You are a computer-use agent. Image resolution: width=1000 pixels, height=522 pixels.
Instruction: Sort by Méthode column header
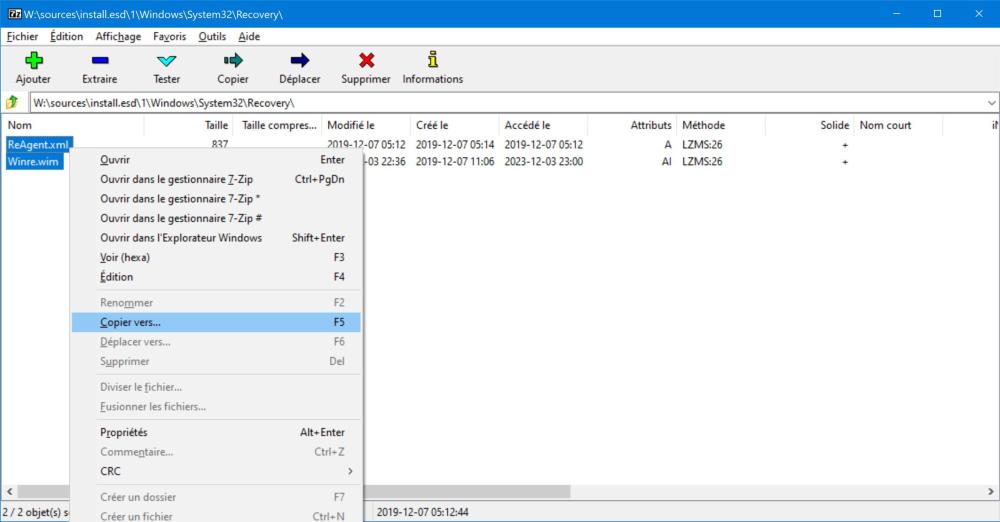point(721,125)
